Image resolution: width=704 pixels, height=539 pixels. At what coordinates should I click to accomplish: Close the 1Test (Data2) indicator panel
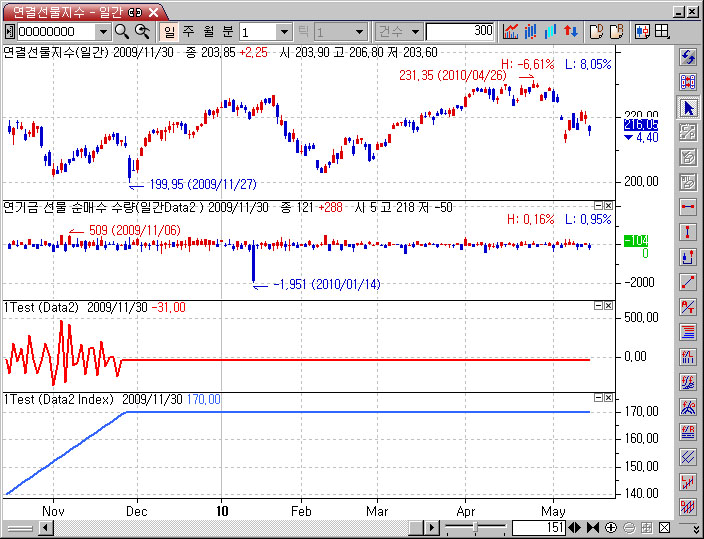[x=607, y=304]
